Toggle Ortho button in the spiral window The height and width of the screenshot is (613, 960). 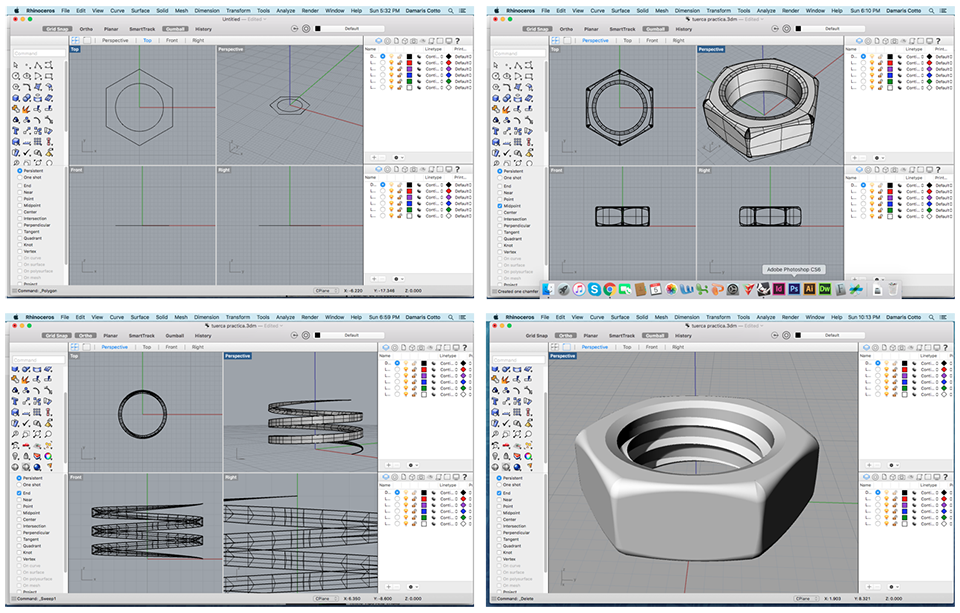pos(86,336)
